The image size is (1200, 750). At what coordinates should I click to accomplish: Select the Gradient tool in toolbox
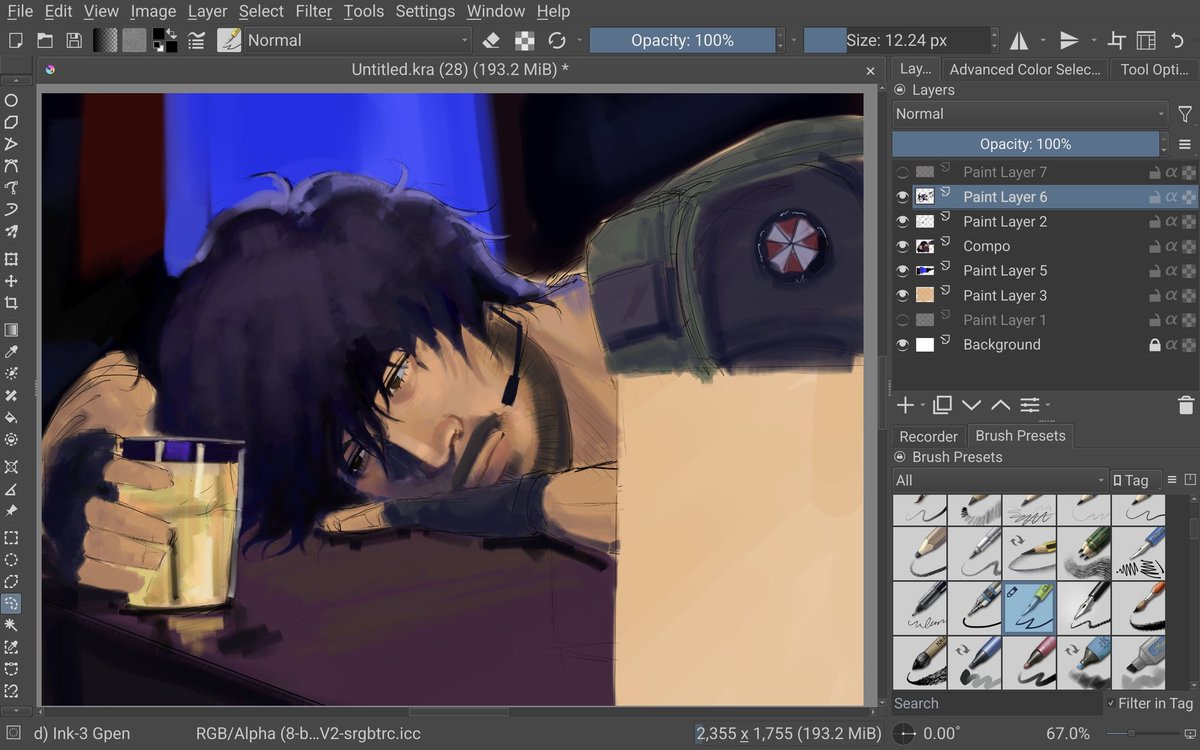pyautogui.click(x=11, y=329)
